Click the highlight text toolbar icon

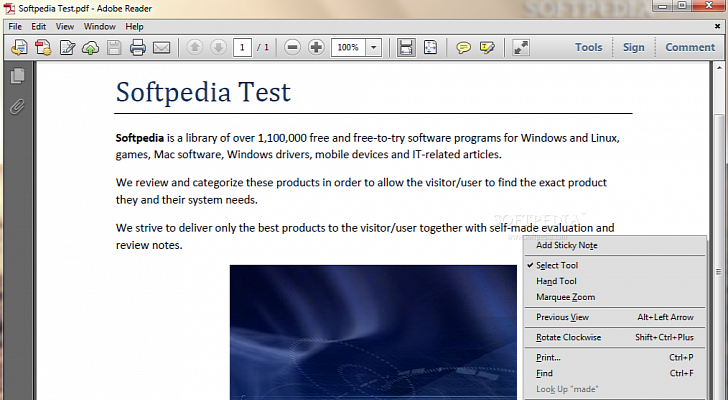488,47
